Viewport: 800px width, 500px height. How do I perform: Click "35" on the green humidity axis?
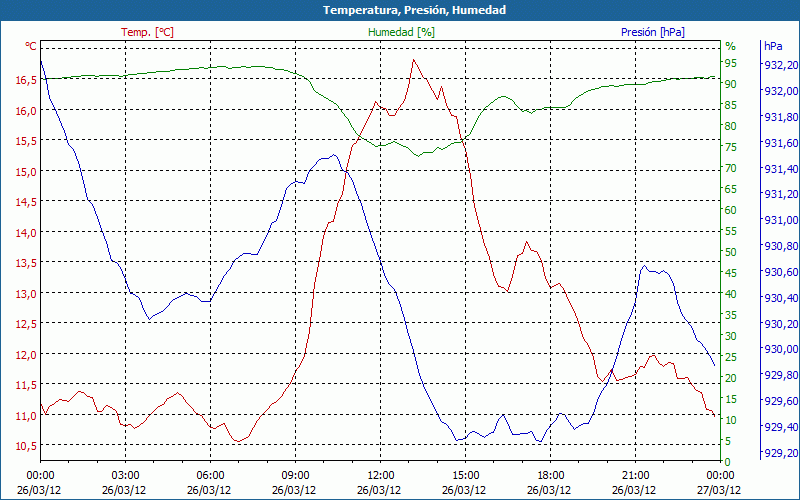coord(731,315)
